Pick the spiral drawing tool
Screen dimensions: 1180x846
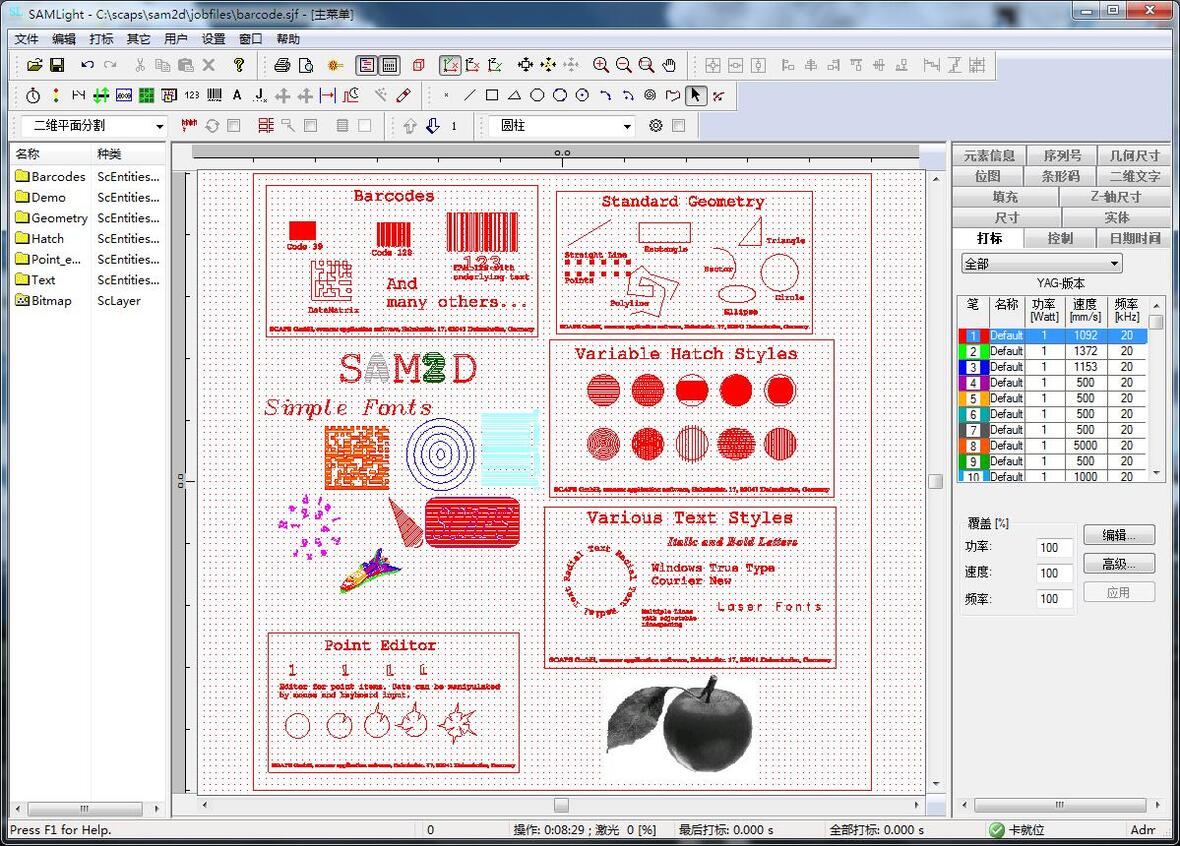[650, 96]
